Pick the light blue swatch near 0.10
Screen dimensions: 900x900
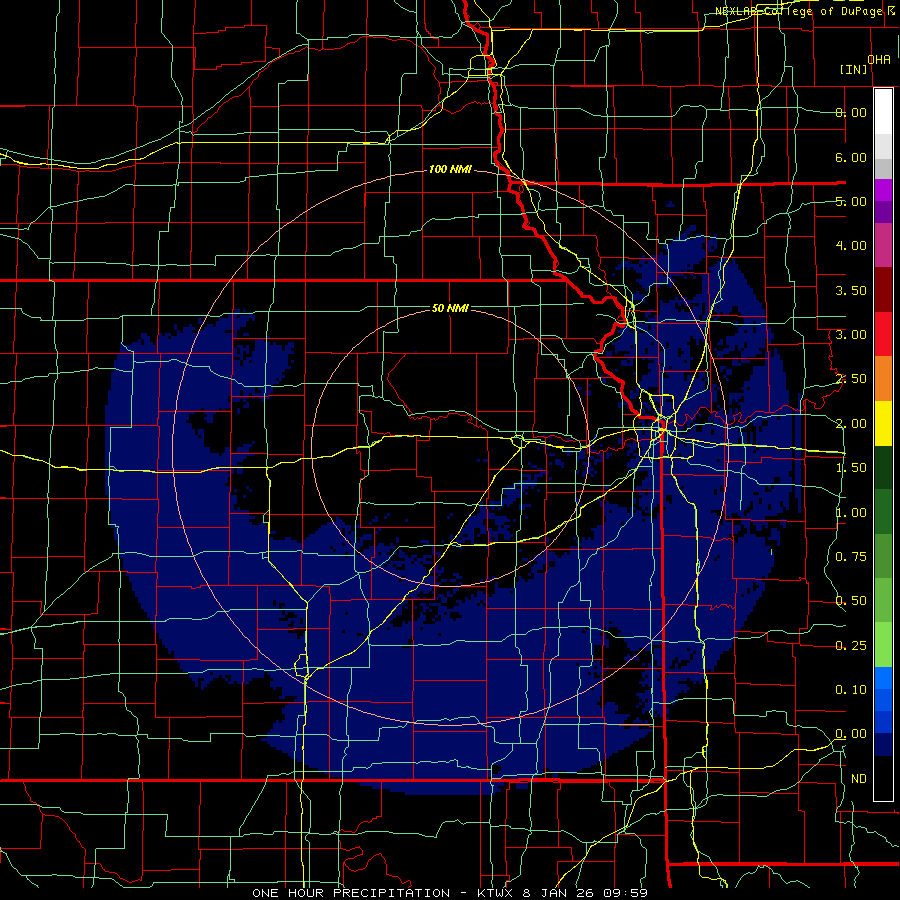point(883,678)
